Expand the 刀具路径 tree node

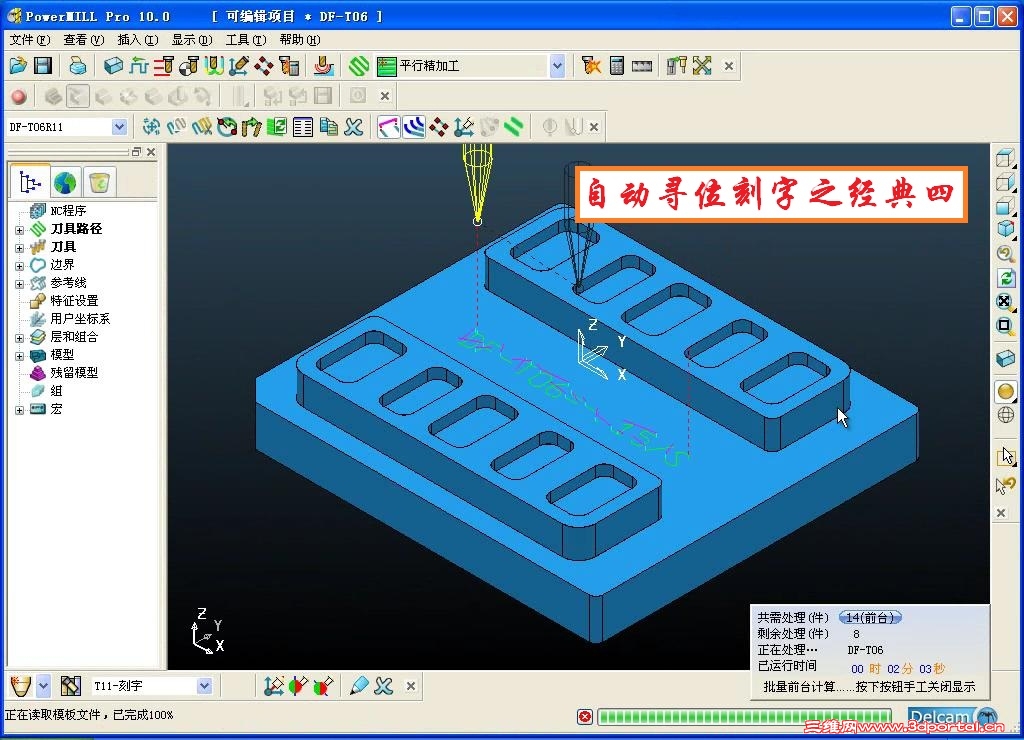[20, 230]
